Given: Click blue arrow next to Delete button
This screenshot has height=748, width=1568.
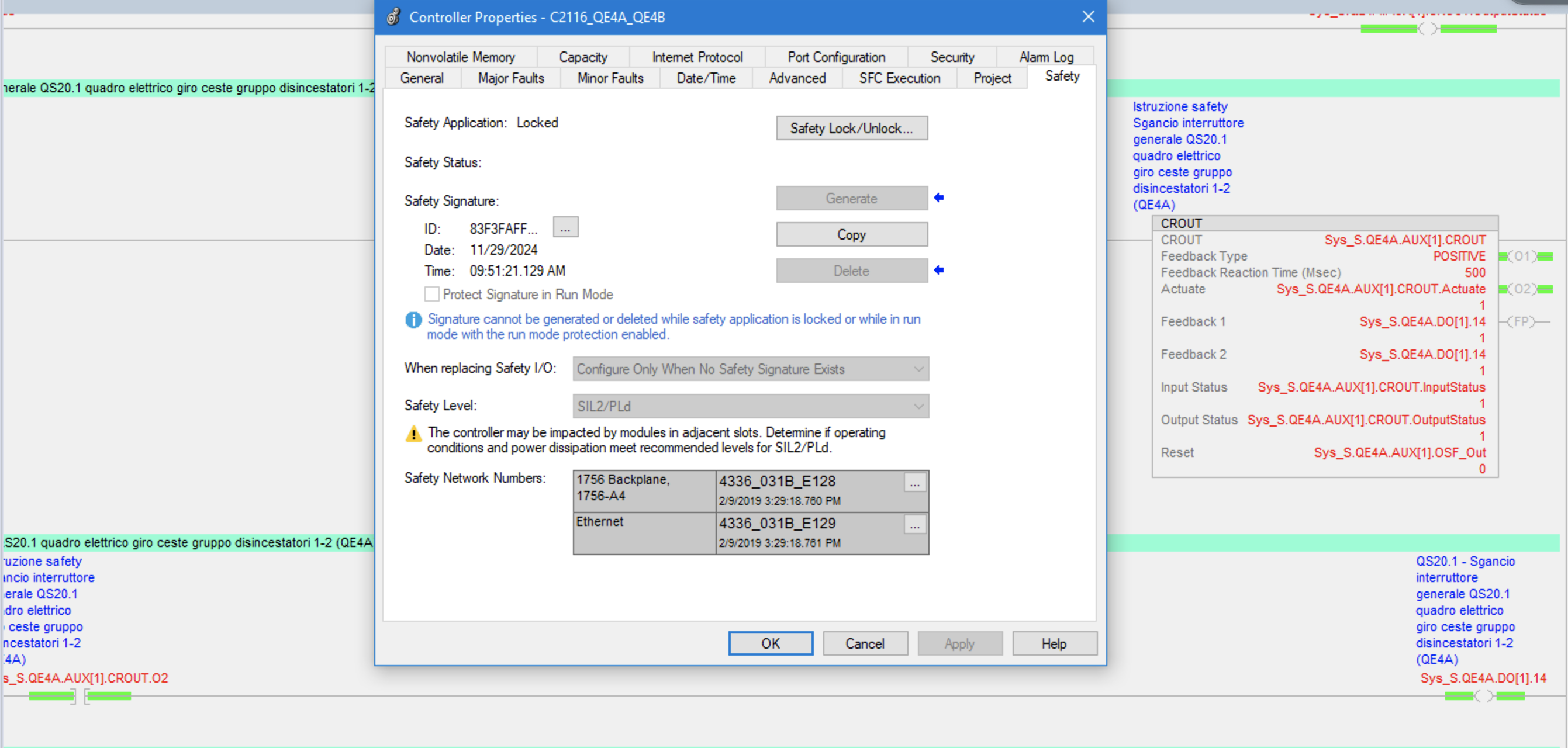Looking at the screenshot, I should tap(938, 270).
